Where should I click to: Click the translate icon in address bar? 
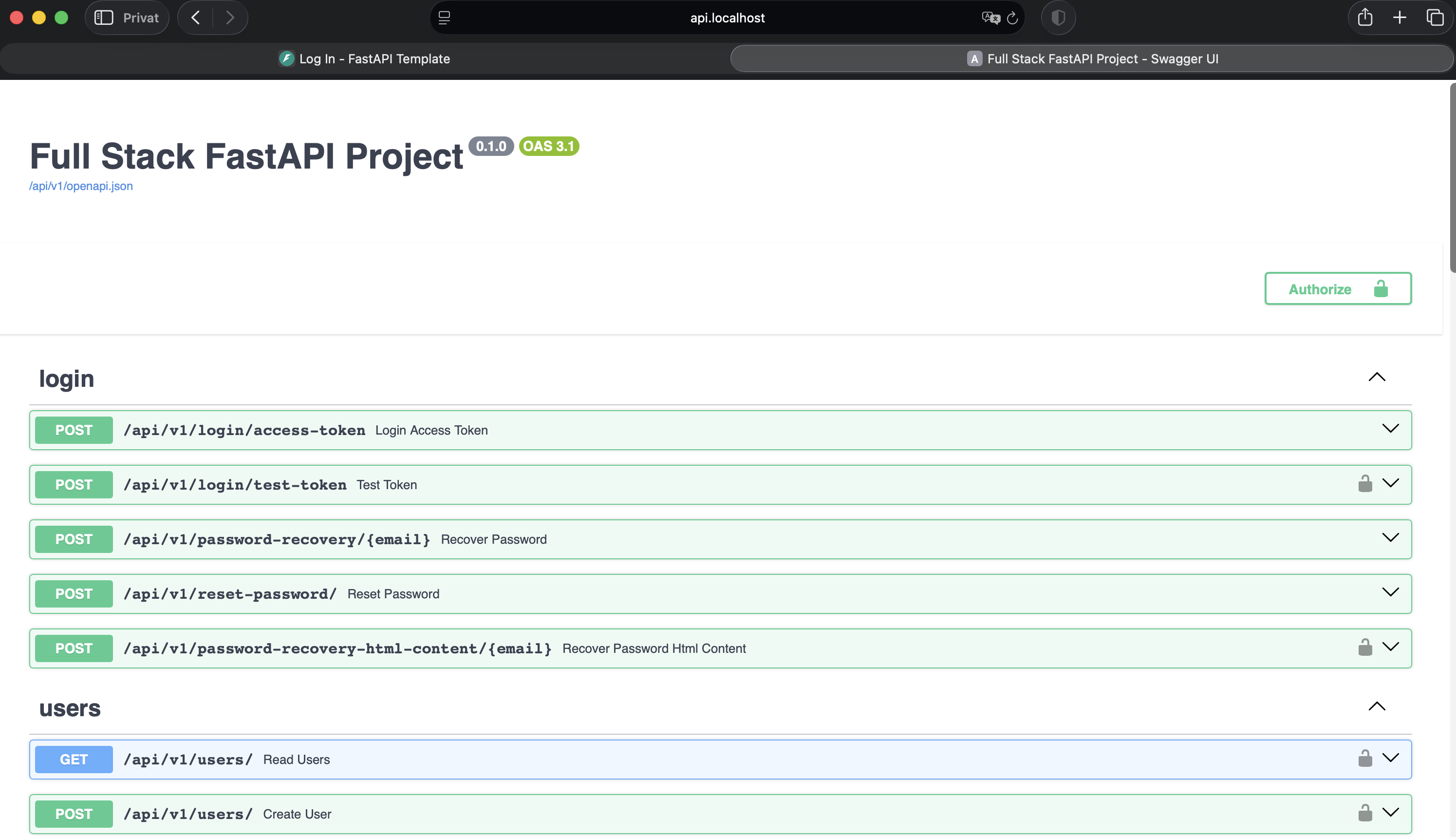tap(990, 18)
